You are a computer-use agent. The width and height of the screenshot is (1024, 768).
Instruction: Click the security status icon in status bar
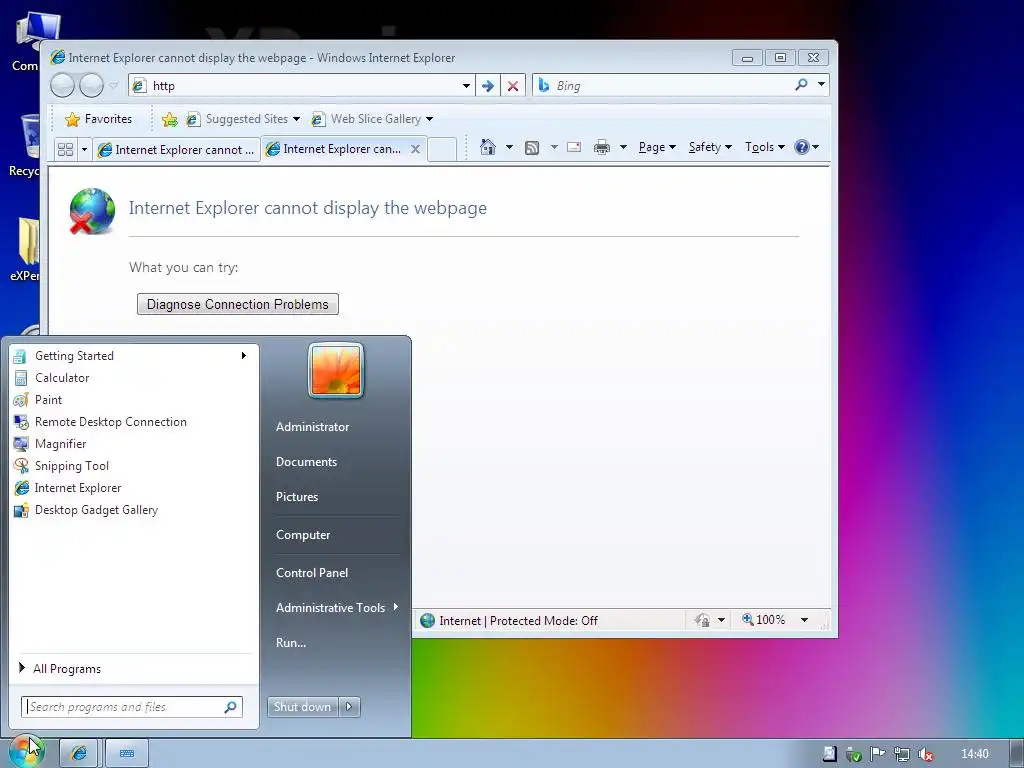click(x=702, y=620)
